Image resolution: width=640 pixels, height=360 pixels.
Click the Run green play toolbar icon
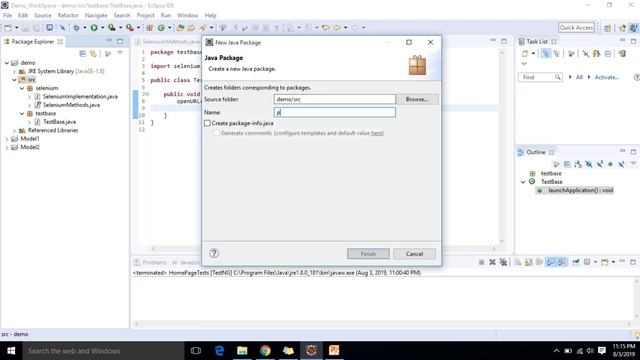click(x=94, y=27)
